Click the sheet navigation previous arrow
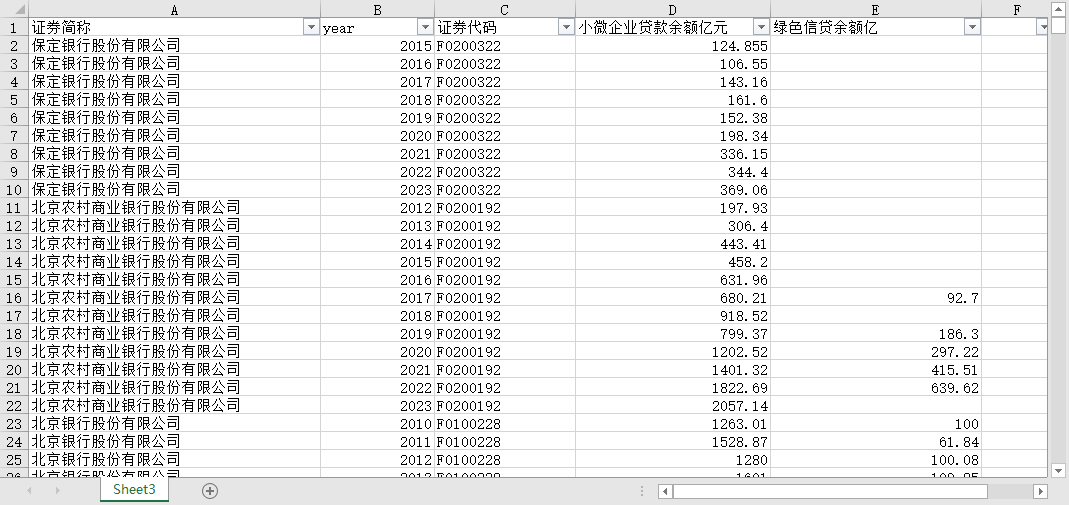This screenshot has height=505, width=1069. tap(29, 491)
